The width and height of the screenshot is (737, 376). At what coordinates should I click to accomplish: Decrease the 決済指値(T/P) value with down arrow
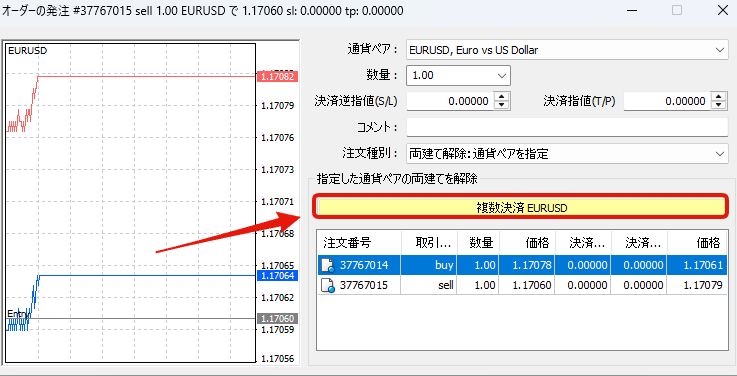coord(719,105)
